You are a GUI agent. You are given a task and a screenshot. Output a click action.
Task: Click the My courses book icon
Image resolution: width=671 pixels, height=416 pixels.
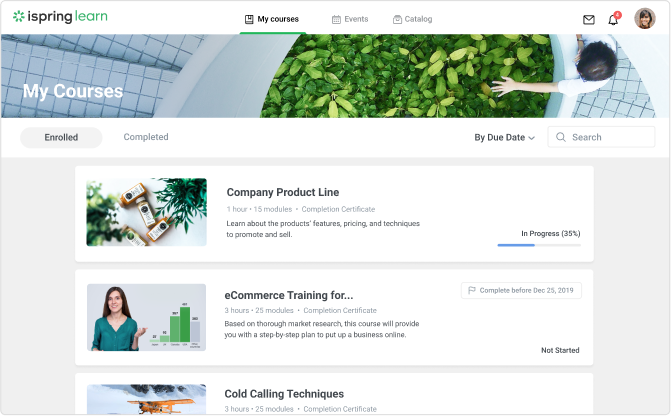click(x=249, y=19)
